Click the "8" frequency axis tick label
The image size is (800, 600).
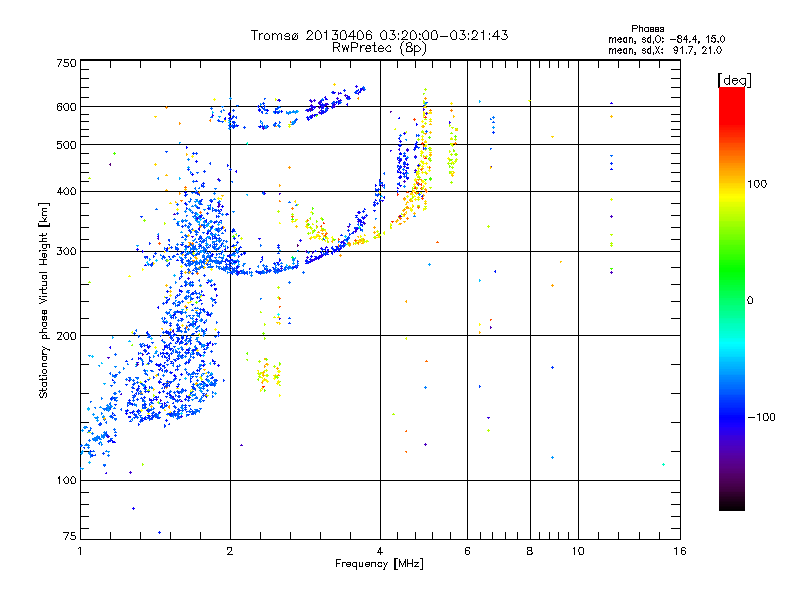click(x=530, y=551)
